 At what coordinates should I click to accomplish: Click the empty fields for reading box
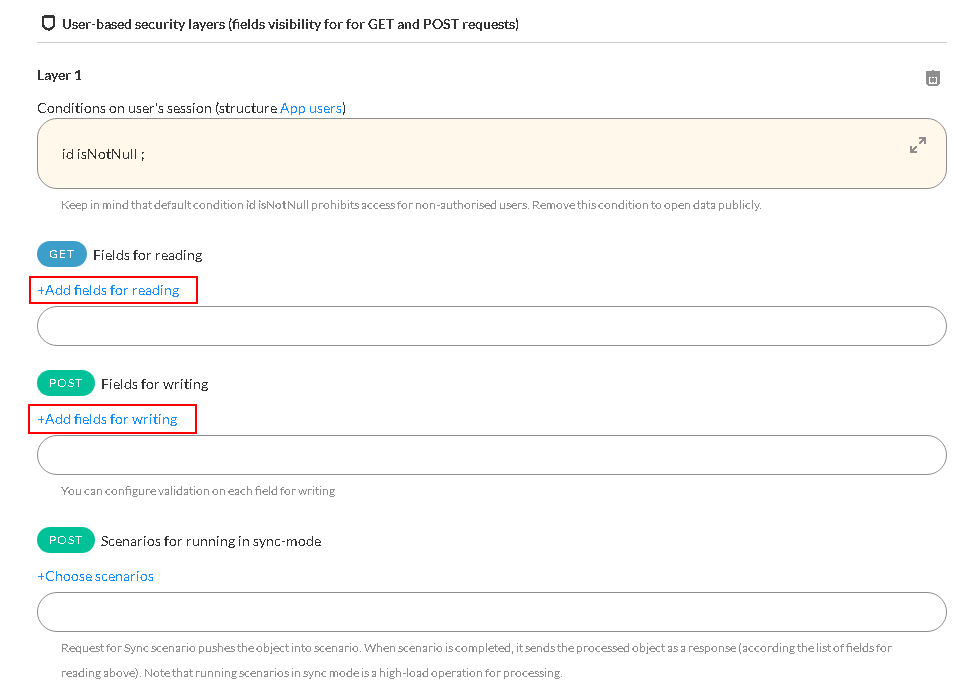click(492, 326)
